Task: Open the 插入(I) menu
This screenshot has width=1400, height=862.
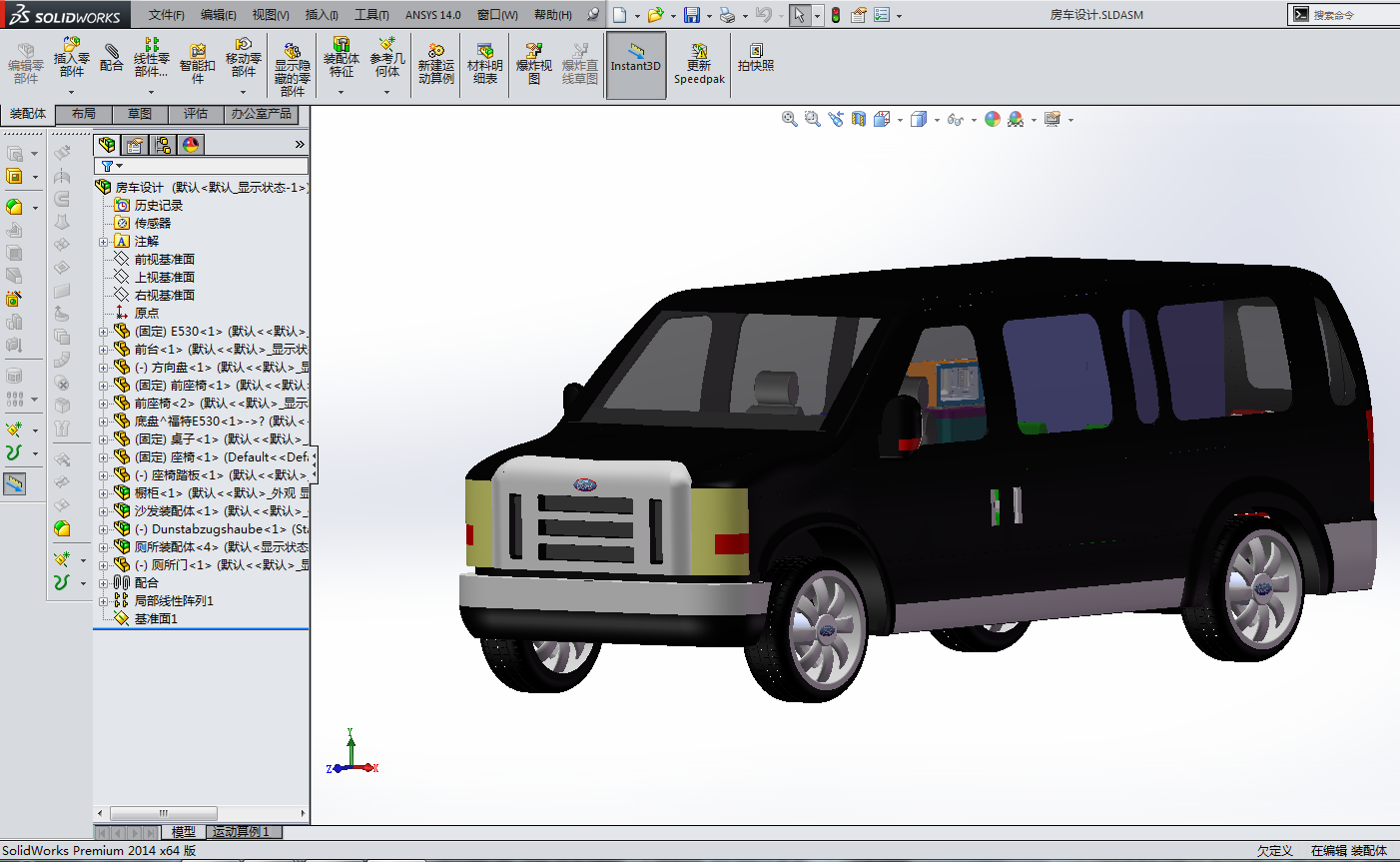Action: pyautogui.click(x=322, y=15)
